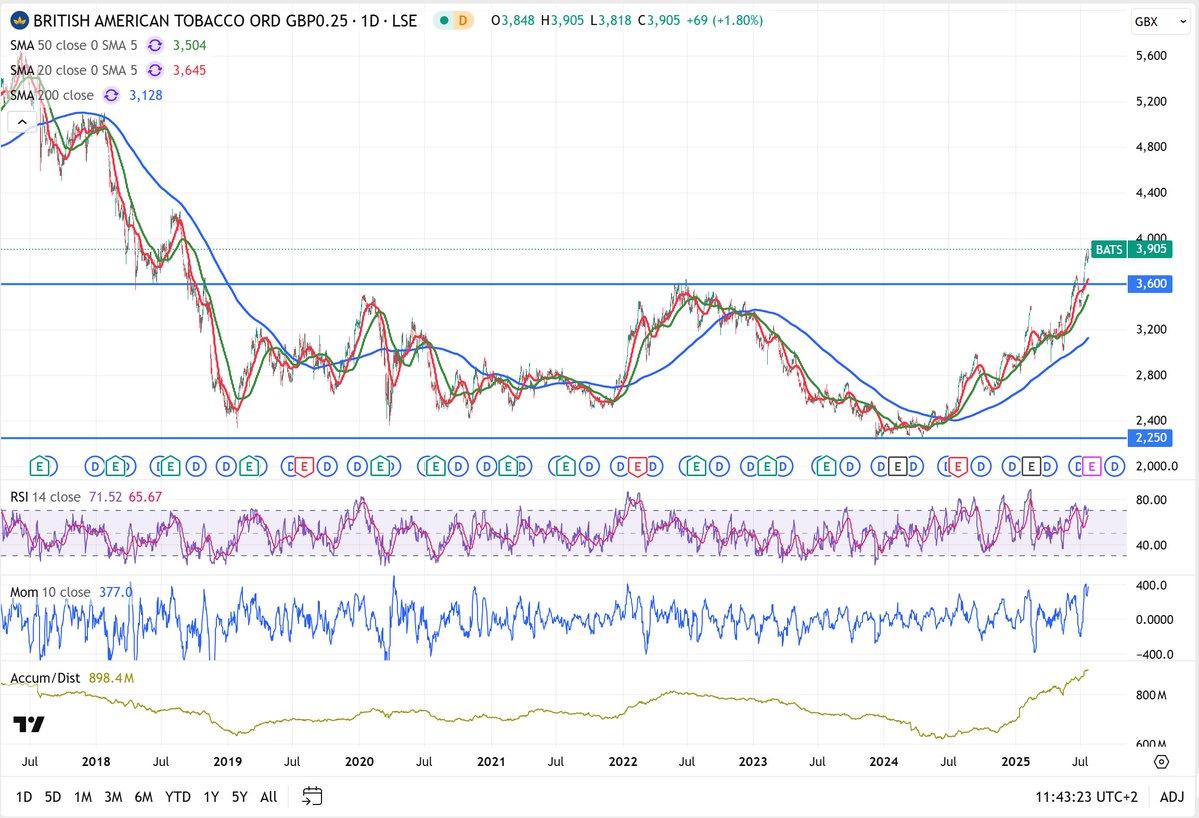Click the 800M label on the Accum/Dist scale
1199x818 pixels.
1151,695
